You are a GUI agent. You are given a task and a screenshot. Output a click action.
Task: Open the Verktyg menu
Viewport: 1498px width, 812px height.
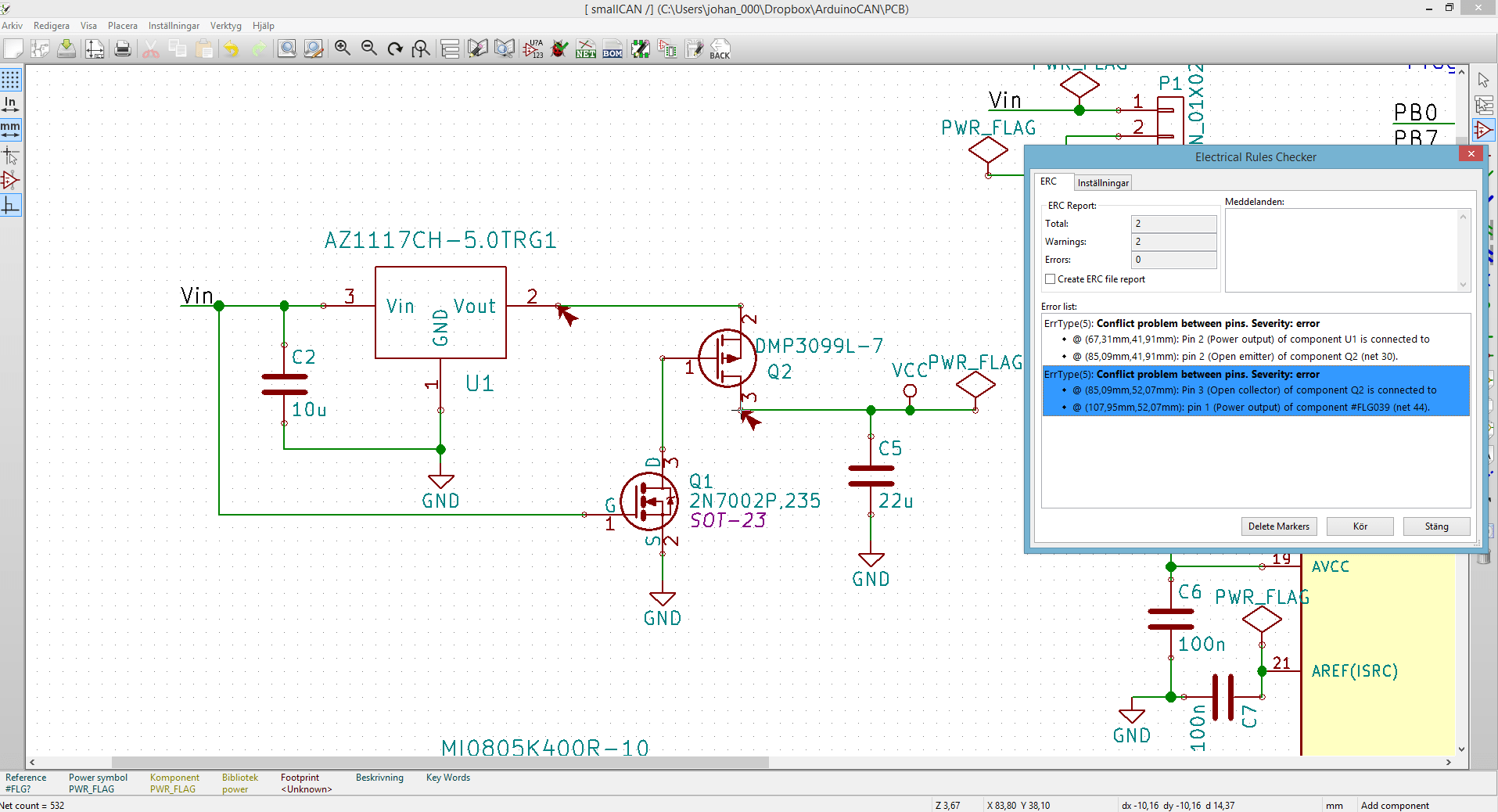click(225, 25)
